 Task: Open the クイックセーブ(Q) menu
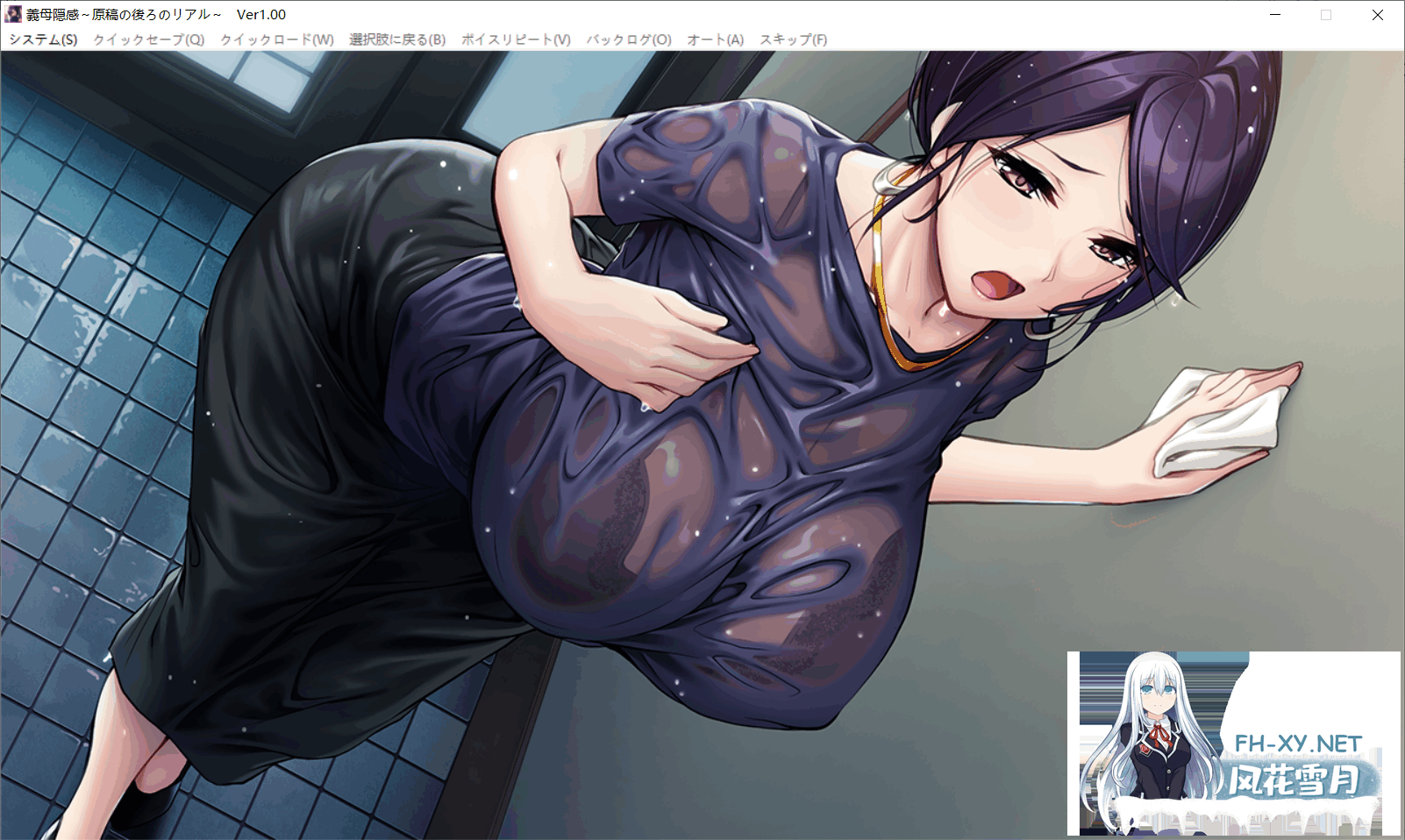pyautogui.click(x=148, y=39)
